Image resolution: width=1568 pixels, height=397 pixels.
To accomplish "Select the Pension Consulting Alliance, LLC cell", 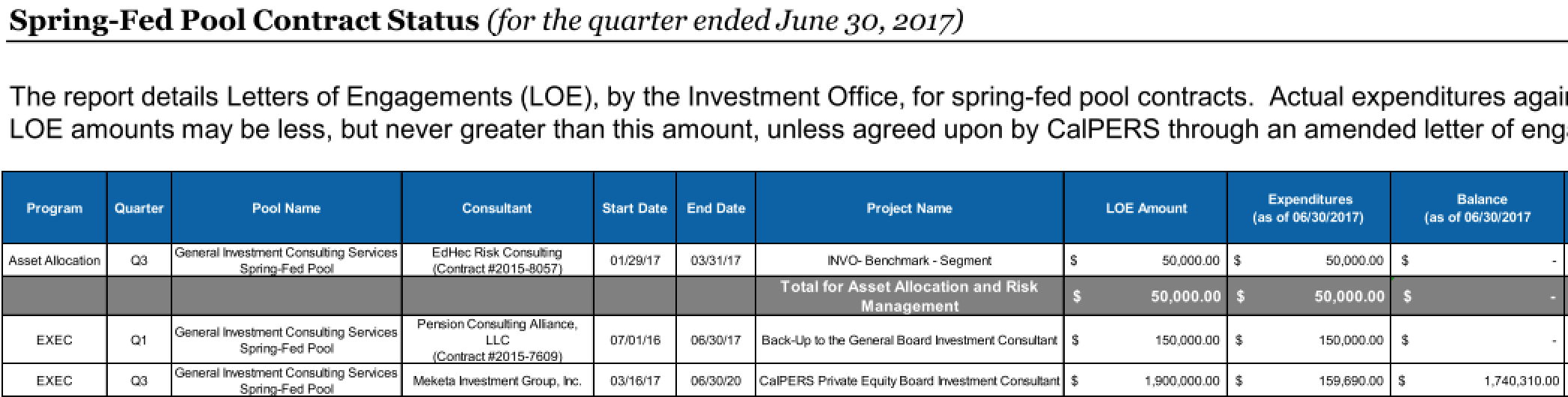I will [497, 340].
